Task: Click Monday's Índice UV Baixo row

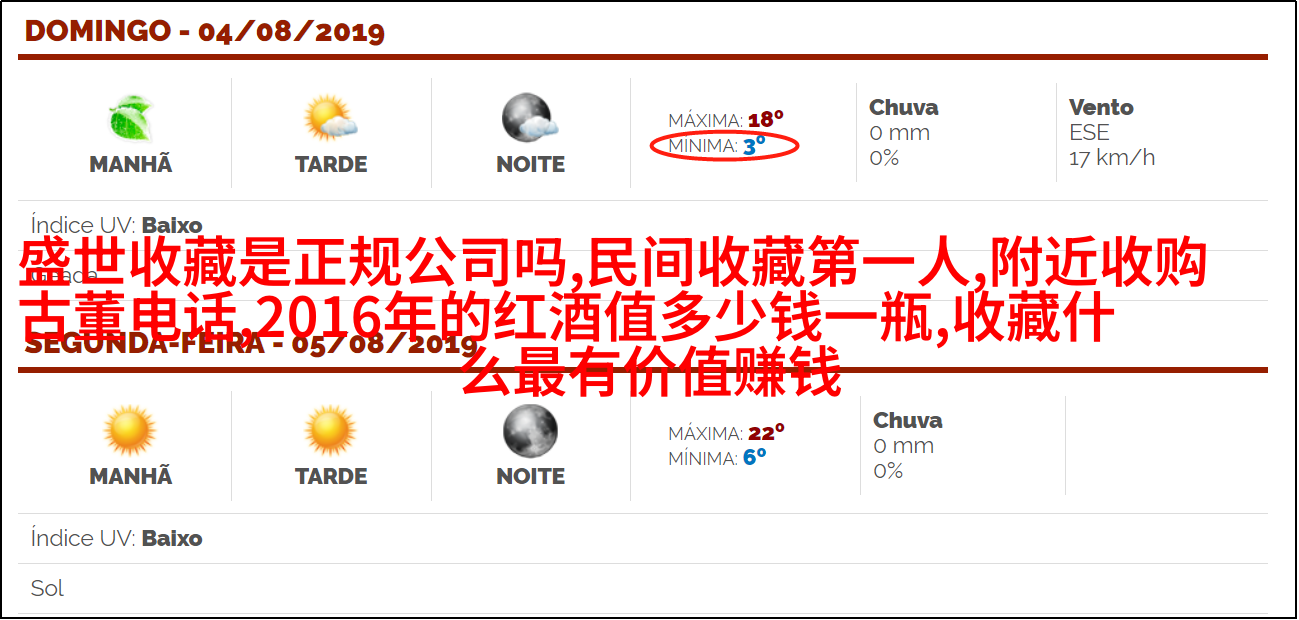Action: pyautogui.click(x=642, y=538)
